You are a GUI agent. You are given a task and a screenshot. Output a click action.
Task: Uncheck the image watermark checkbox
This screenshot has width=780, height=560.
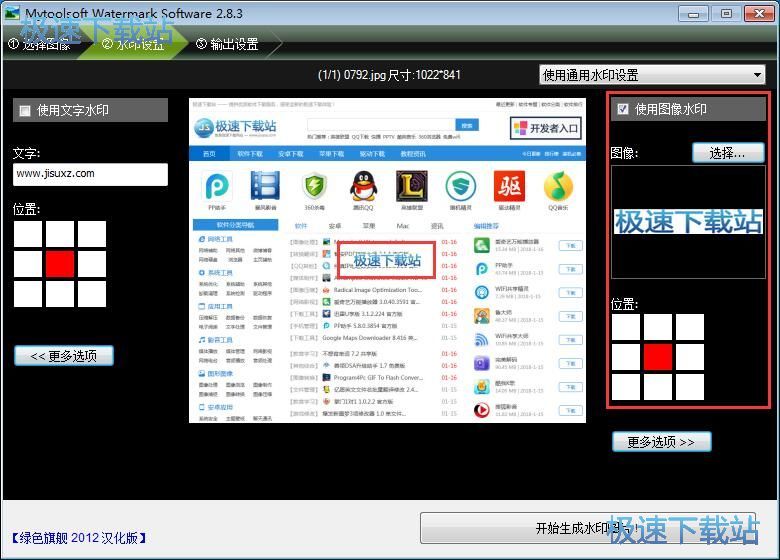[622, 109]
